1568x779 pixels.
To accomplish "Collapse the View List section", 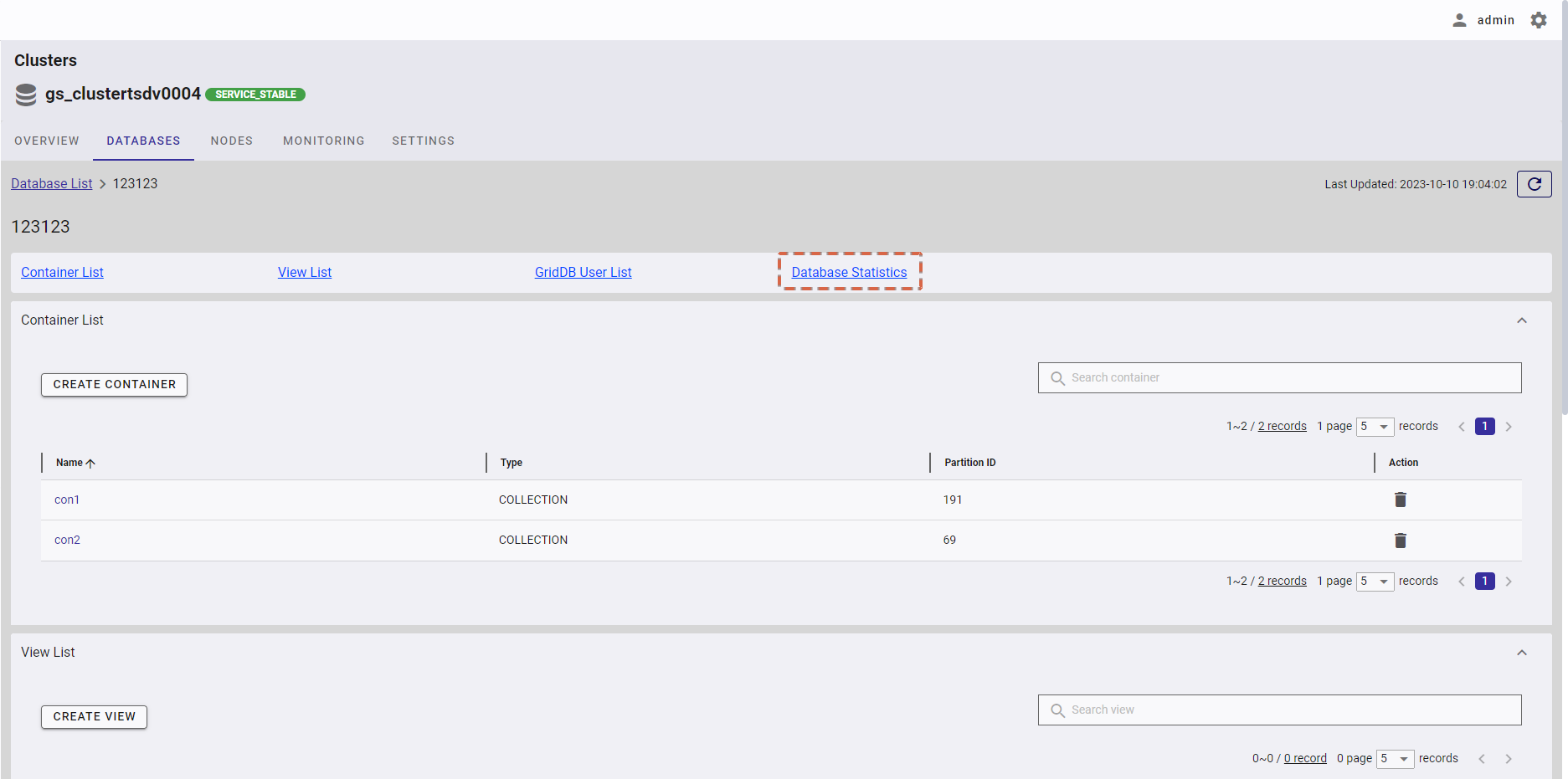I will [1521, 653].
